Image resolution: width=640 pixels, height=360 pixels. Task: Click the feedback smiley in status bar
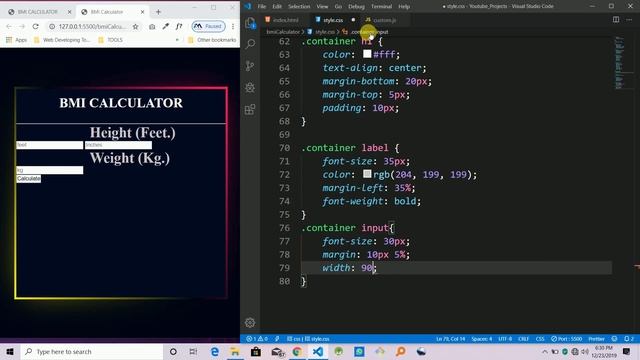(x=614, y=339)
